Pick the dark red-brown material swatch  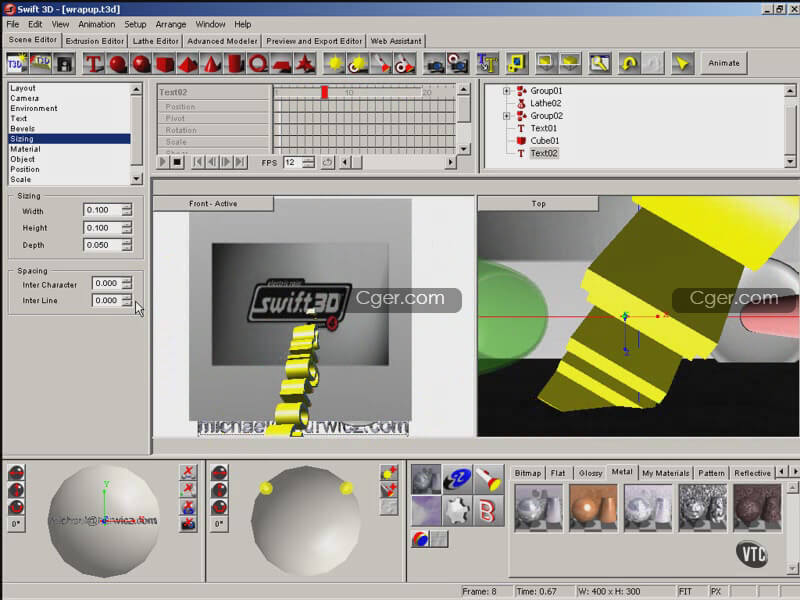[x=757, y=508]
